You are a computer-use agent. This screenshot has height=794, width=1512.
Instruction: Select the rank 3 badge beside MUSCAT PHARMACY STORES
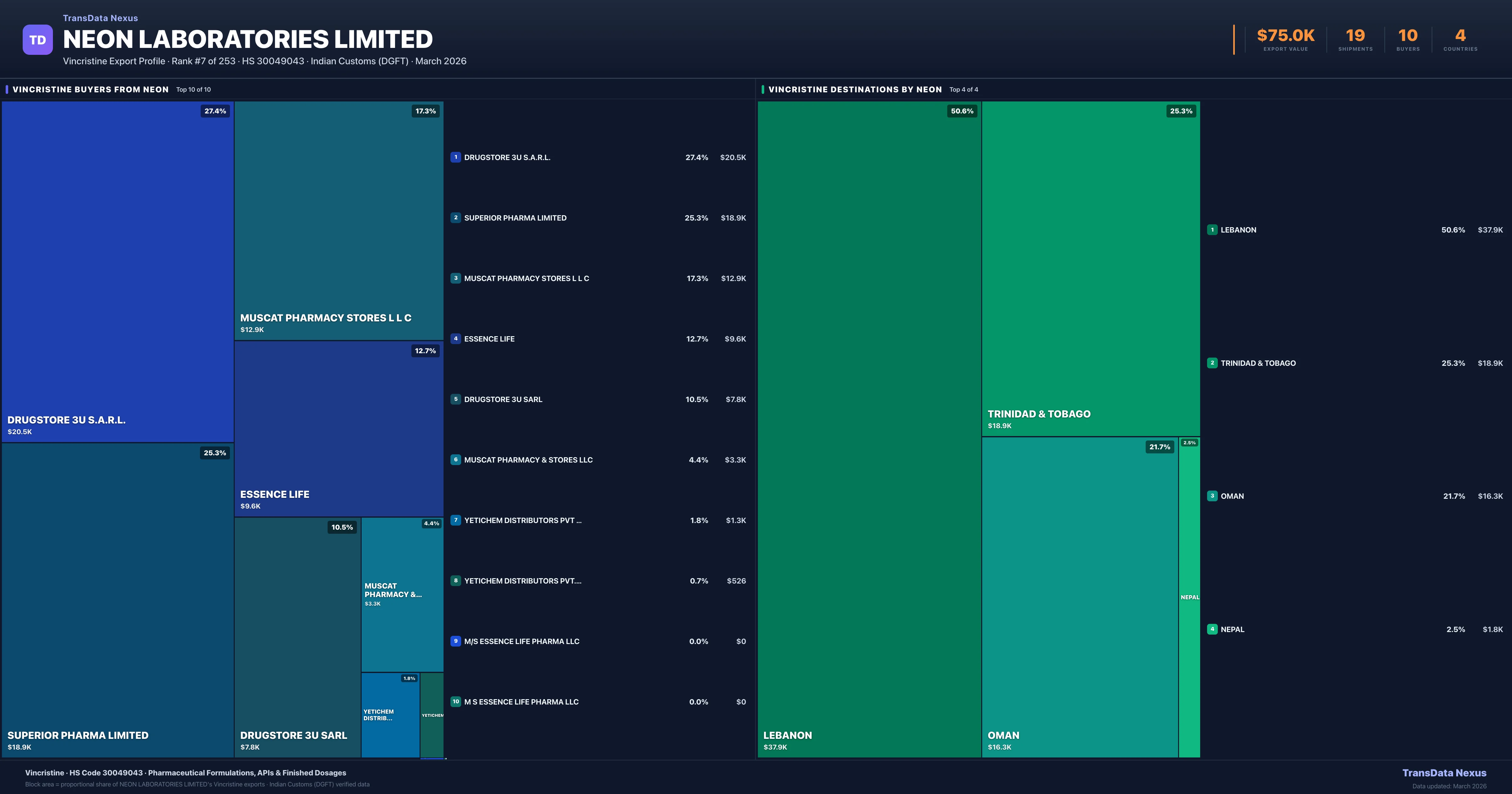[456, 278]
